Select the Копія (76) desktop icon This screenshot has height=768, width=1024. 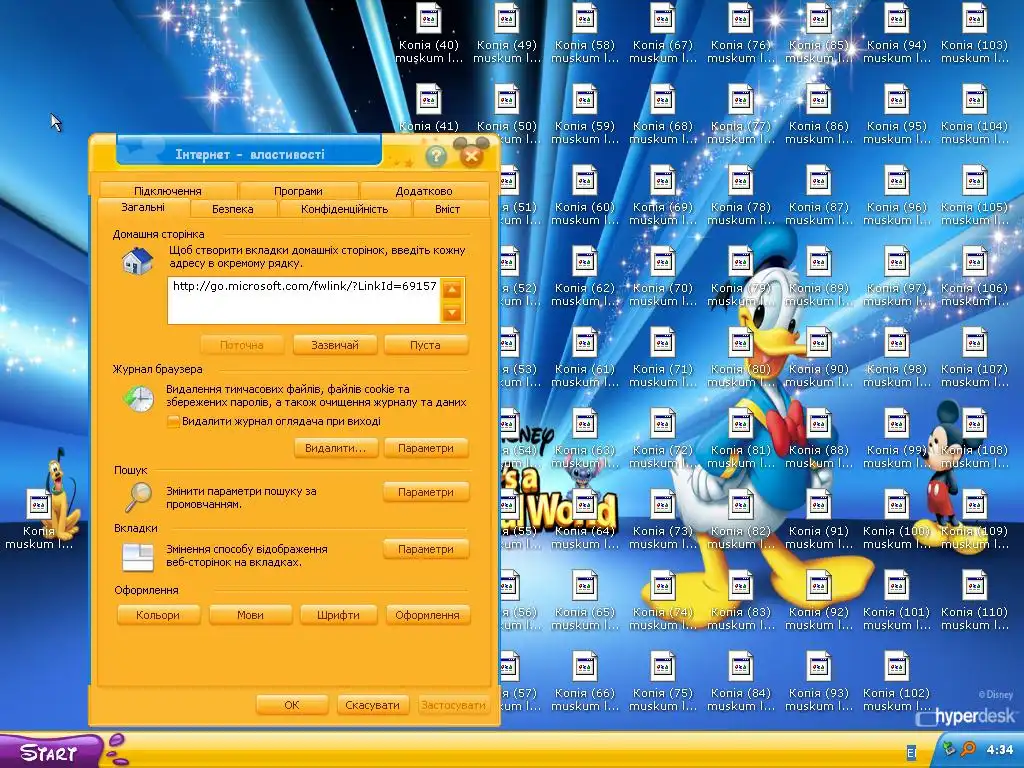[x=741, y=34]
